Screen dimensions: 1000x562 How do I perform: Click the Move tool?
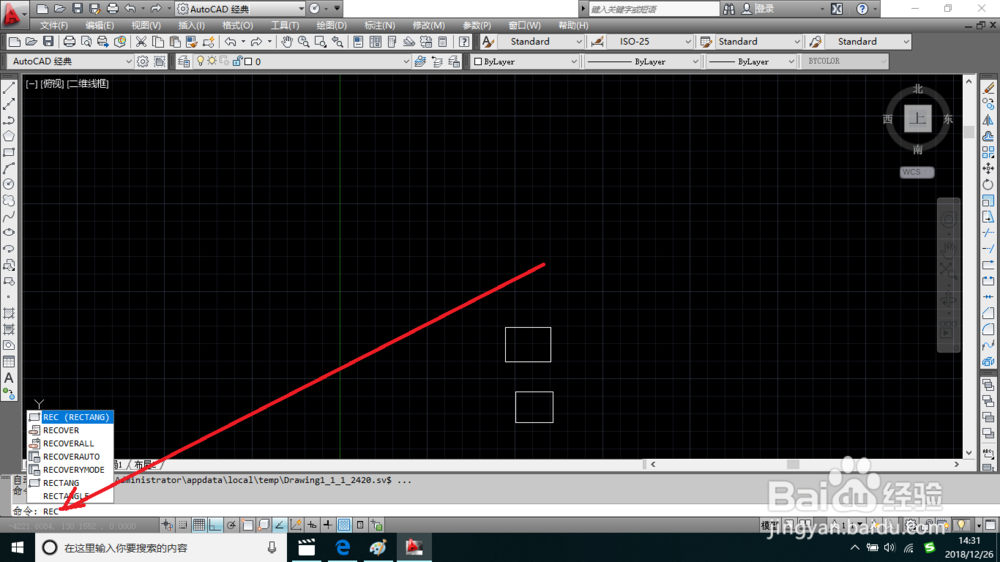988,168
